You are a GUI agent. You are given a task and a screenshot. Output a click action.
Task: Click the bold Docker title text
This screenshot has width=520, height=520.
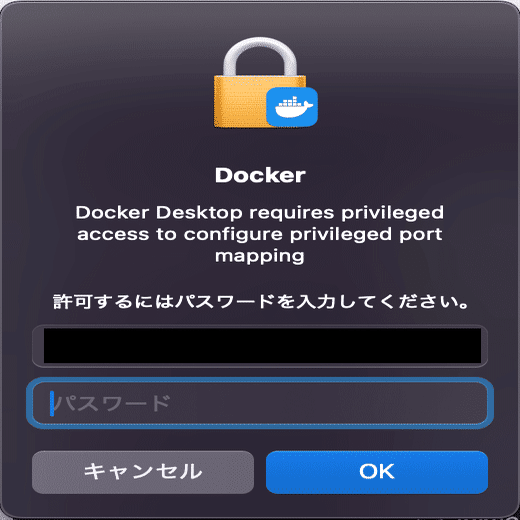260,175
